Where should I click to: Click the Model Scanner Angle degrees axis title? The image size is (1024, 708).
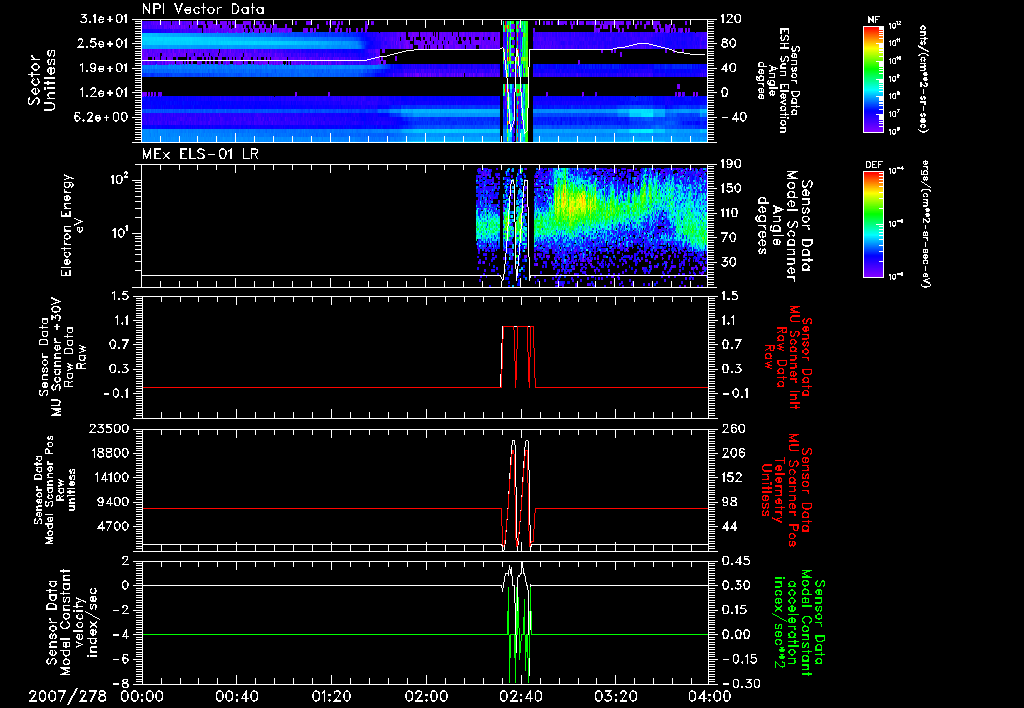[784, 225]
